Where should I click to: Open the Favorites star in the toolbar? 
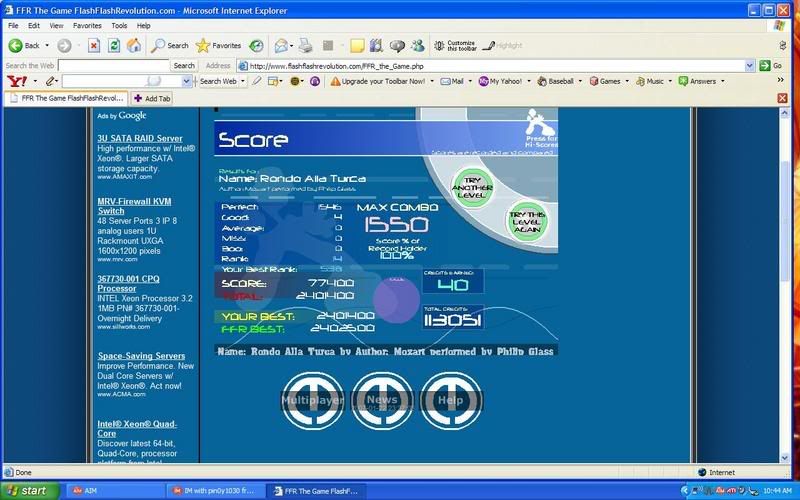(218, 45)
